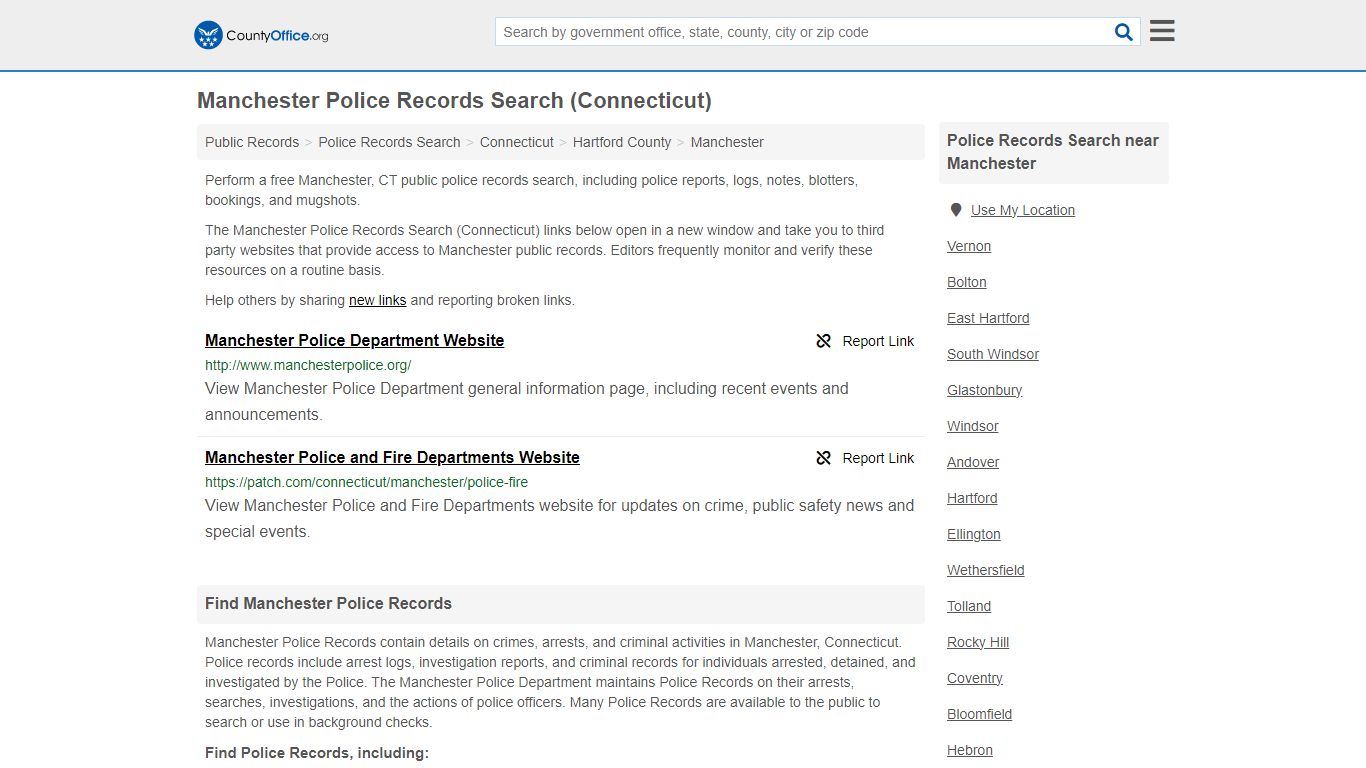
Task: Open Hartford police records
Action: 972,498
